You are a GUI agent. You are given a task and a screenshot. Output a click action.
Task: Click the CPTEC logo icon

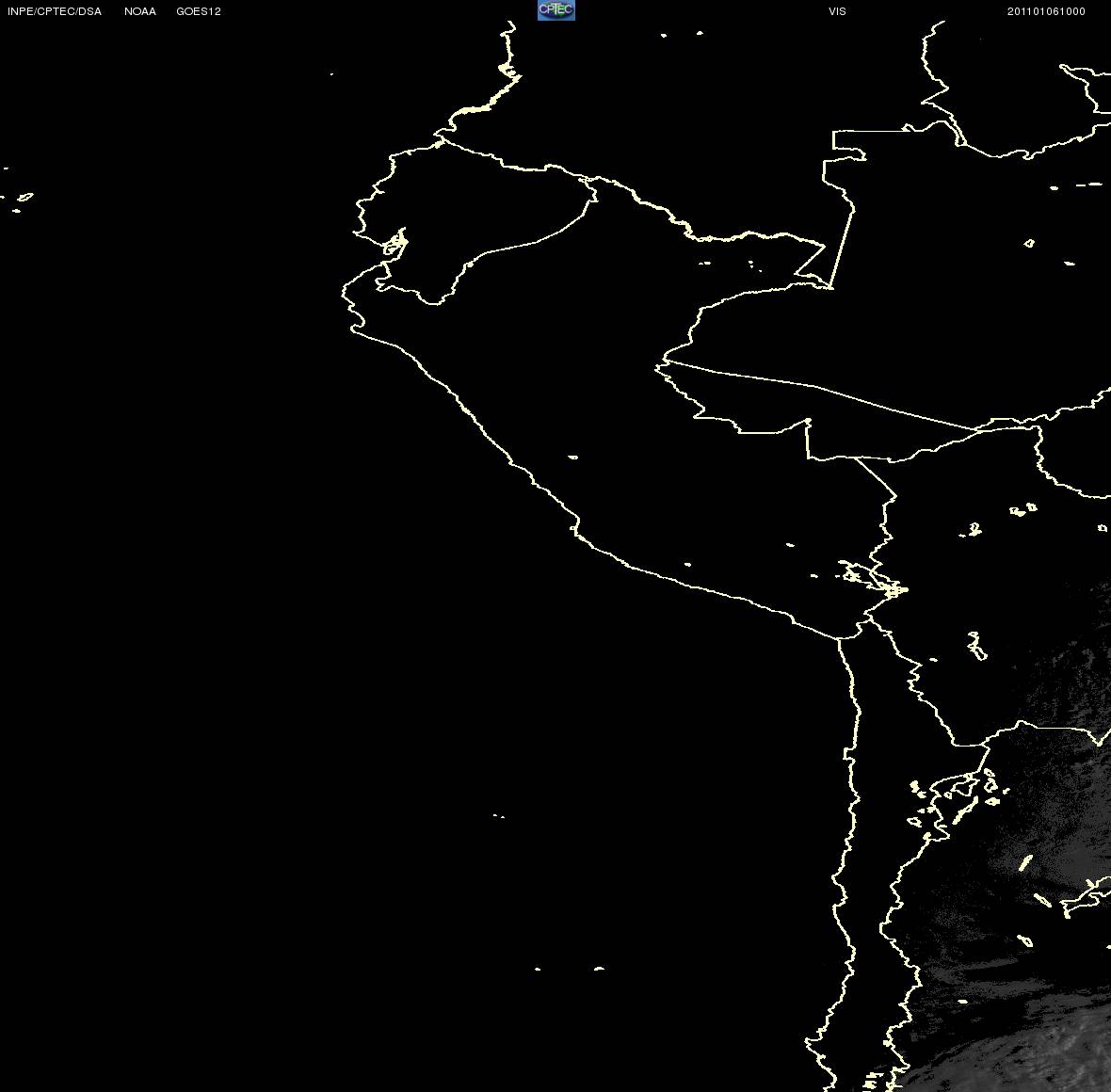point(556,10)
